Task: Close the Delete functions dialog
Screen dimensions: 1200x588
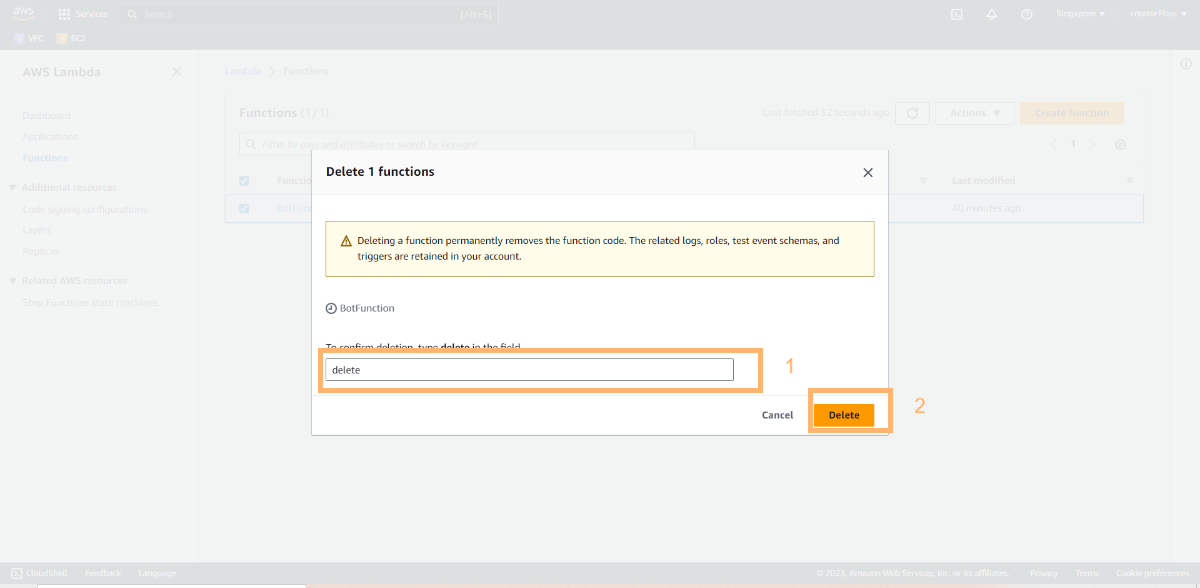Action: click(868, 172)
